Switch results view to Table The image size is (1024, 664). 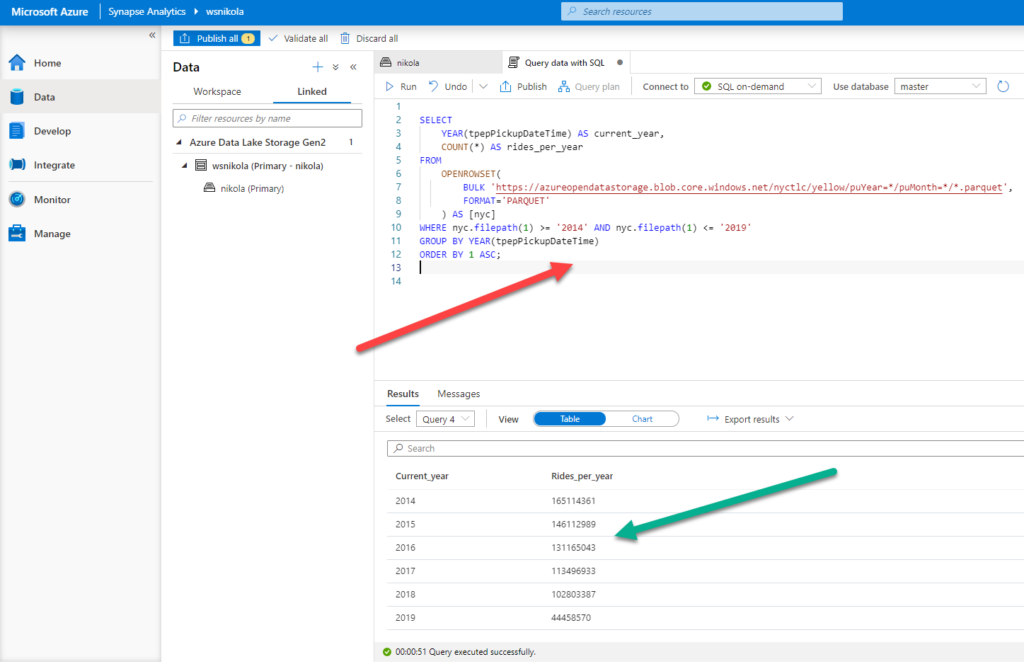coord(569,419)
